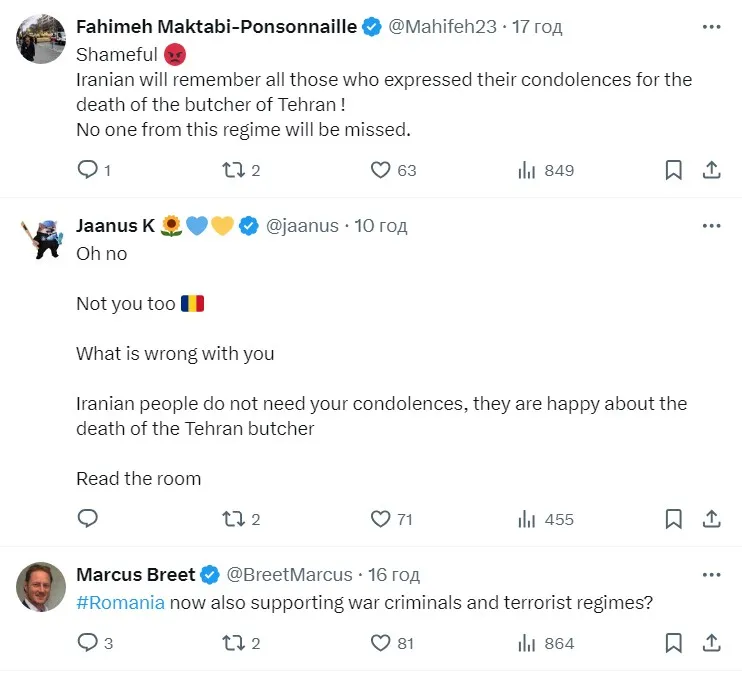The image size is (742, 676).
Task: View analytics showing 849 views
Action: click(x=528, y=170)
